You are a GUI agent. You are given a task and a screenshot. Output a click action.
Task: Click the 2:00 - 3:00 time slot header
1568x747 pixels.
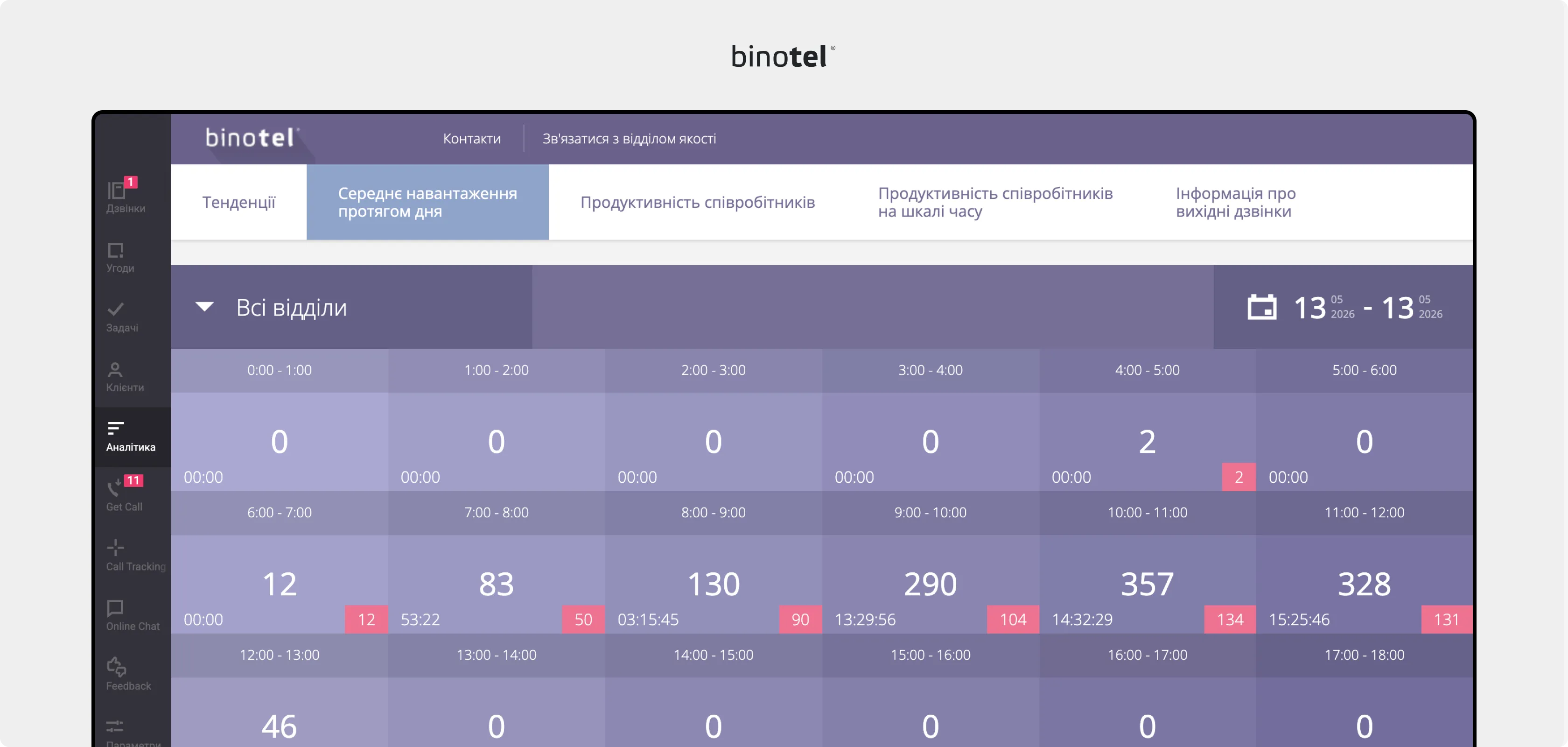(x=714, y=370)
